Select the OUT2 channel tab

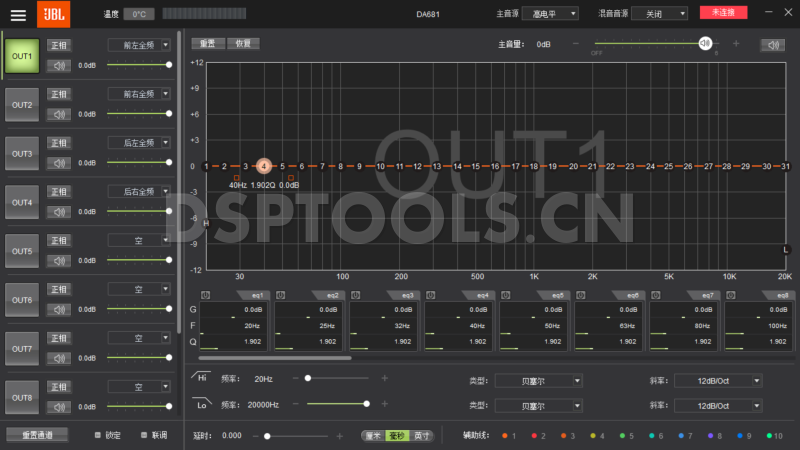click(x=22, y=105)
